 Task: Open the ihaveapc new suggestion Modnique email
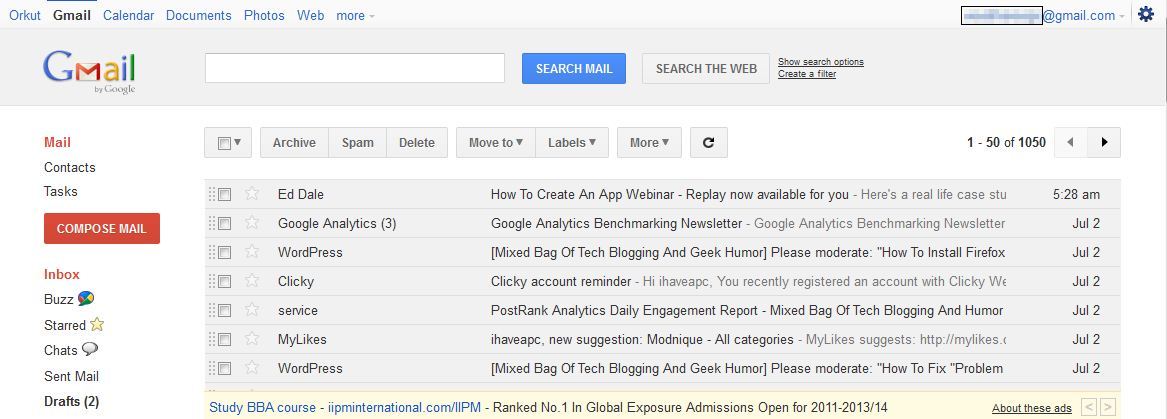662,339
